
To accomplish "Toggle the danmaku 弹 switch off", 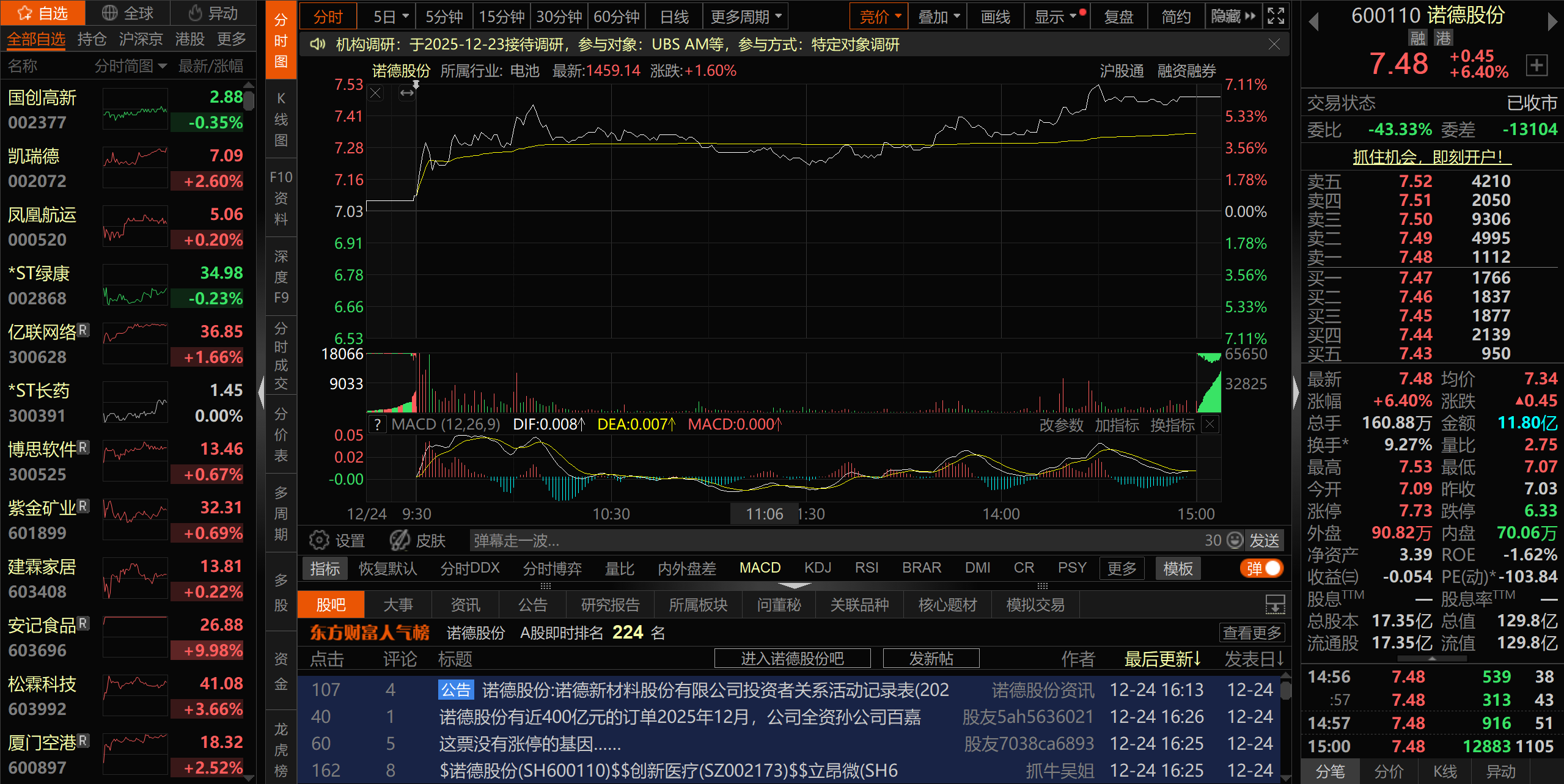I will point(1262,569).
